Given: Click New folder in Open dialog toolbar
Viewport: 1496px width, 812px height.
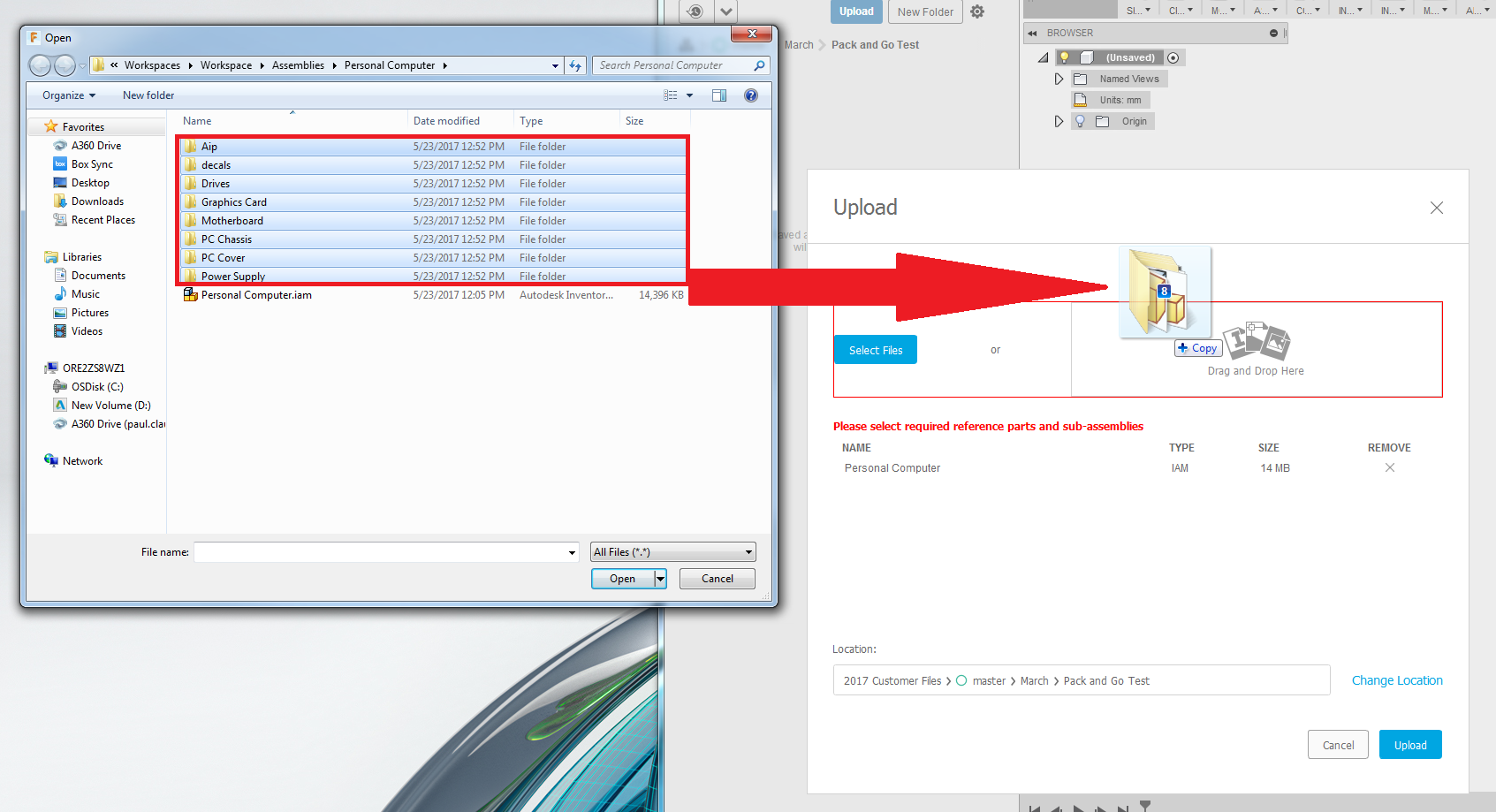Looking at the screenshot, I should (x=148, y=95).
